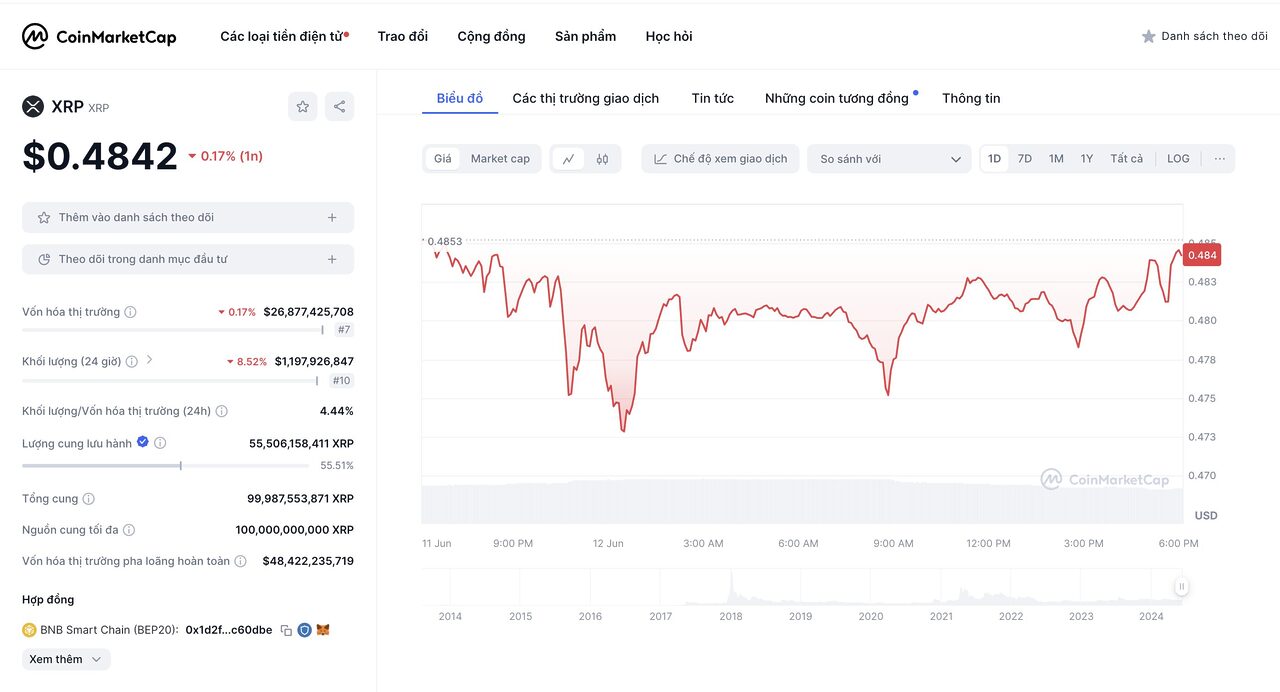
Task: Click max supply 100,000,000,000 XRP
Action: point(295,530)
